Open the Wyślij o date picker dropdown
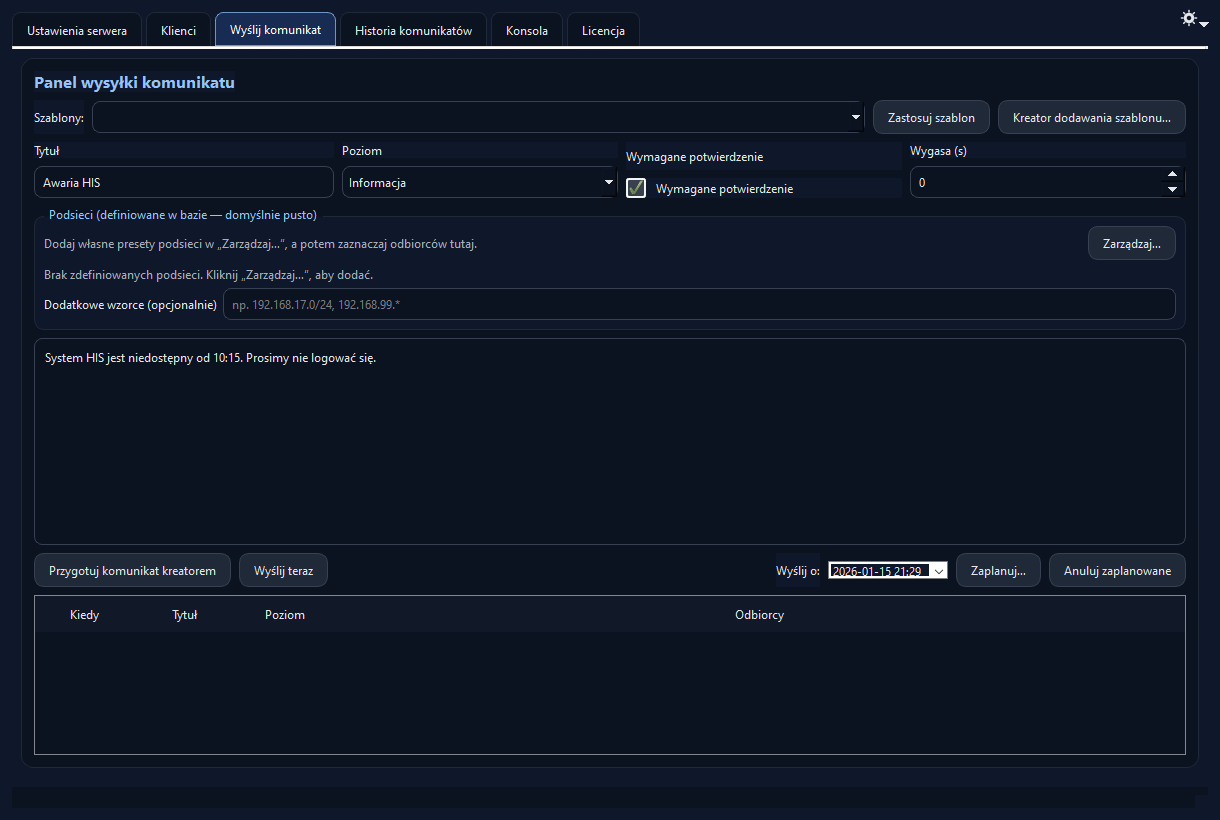Image resolution: width=1220 pixels, height=820 pixels. [938, 570]
